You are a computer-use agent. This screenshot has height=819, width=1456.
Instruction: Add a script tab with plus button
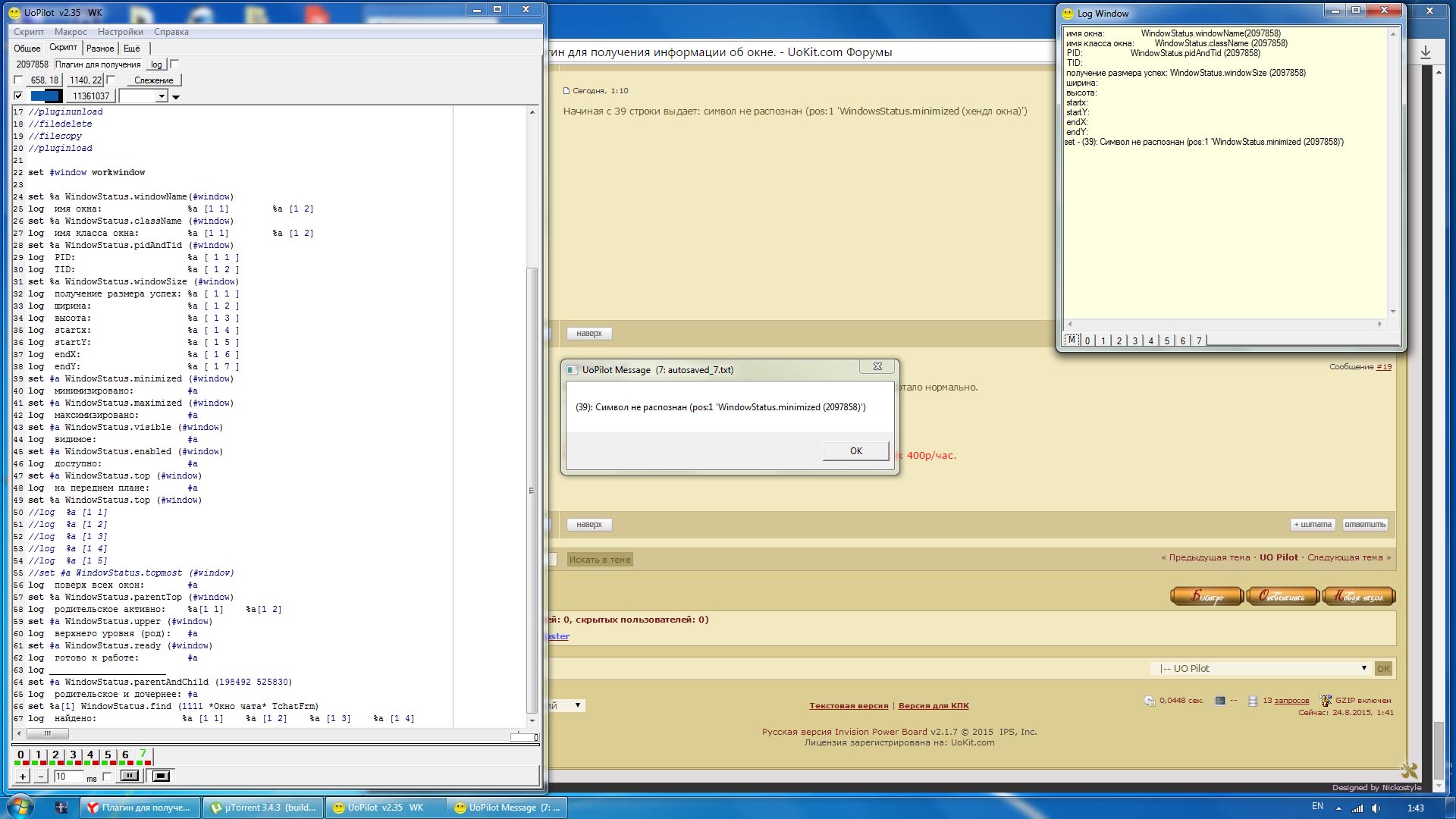(x=23, y=777)
